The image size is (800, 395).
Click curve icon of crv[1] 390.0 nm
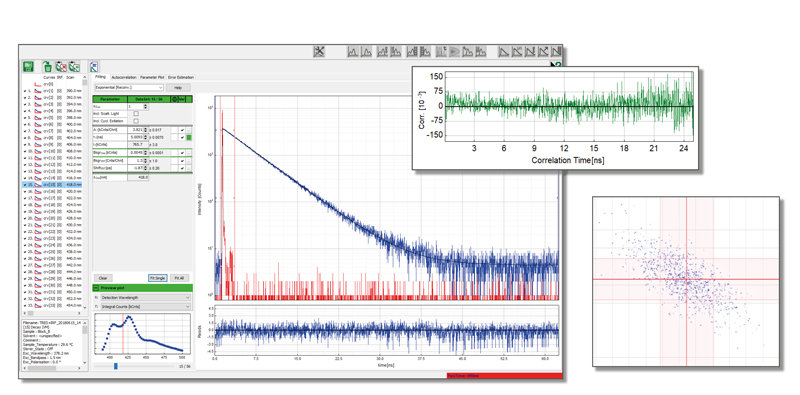tap(38, 91)
